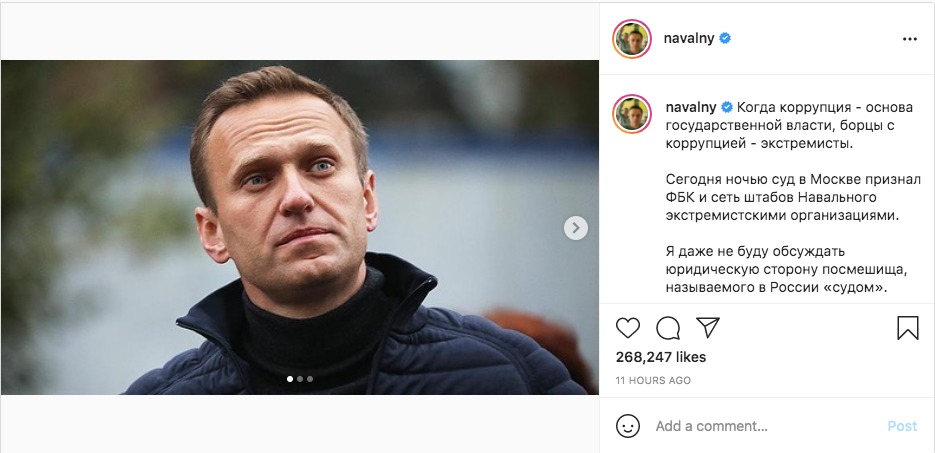Open the profile avatar in the post header

pyautogui.click(x=632, y=39)
